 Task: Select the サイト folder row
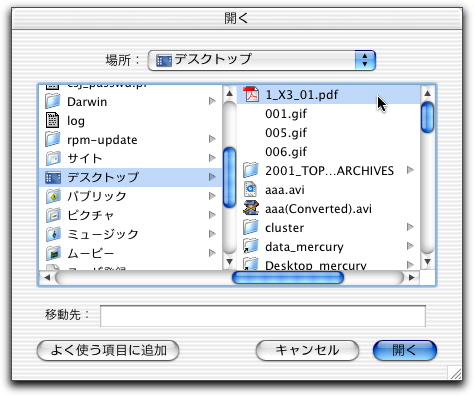130,158
